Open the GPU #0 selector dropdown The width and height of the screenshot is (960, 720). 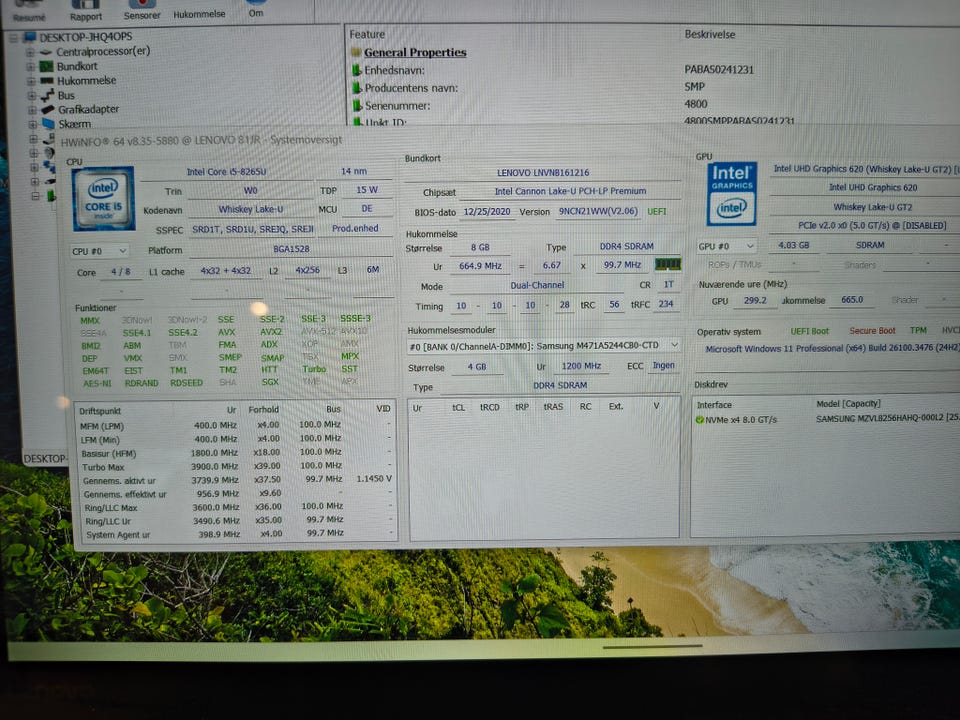(x=726, y=246)
